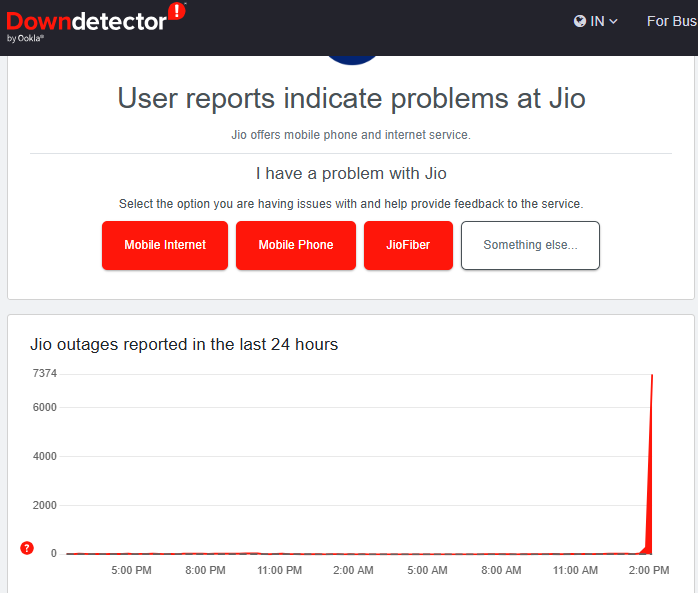Click the red question mark help icon
This screenshot has height=593, width=698.
27,548
